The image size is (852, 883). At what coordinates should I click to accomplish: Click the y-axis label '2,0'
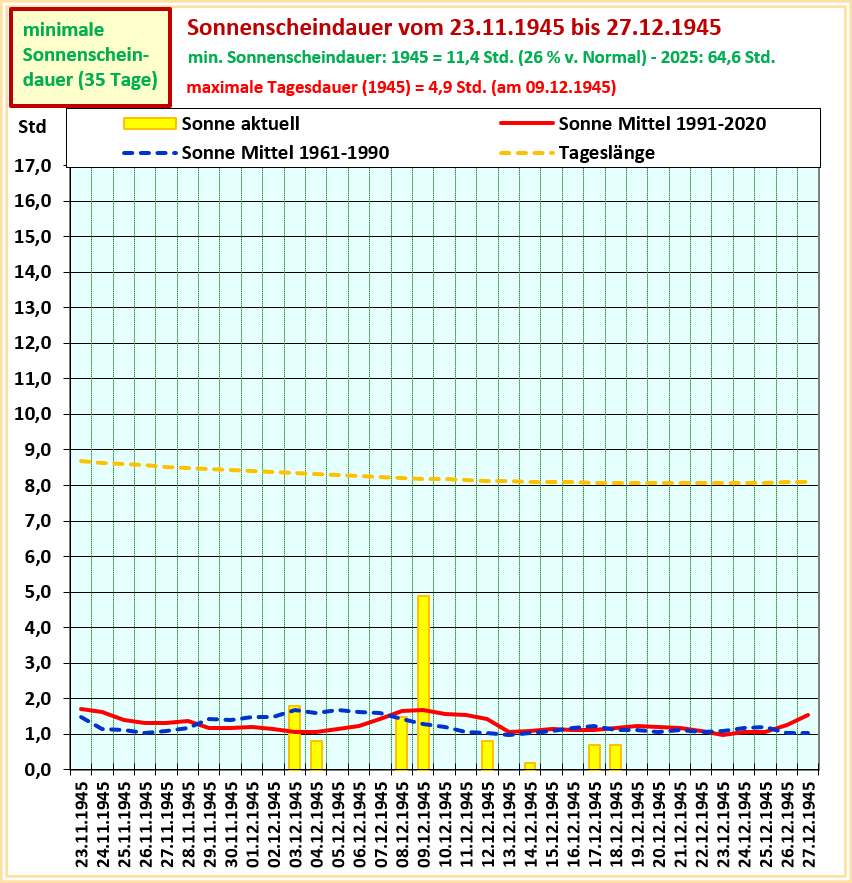tap(38, 698)
